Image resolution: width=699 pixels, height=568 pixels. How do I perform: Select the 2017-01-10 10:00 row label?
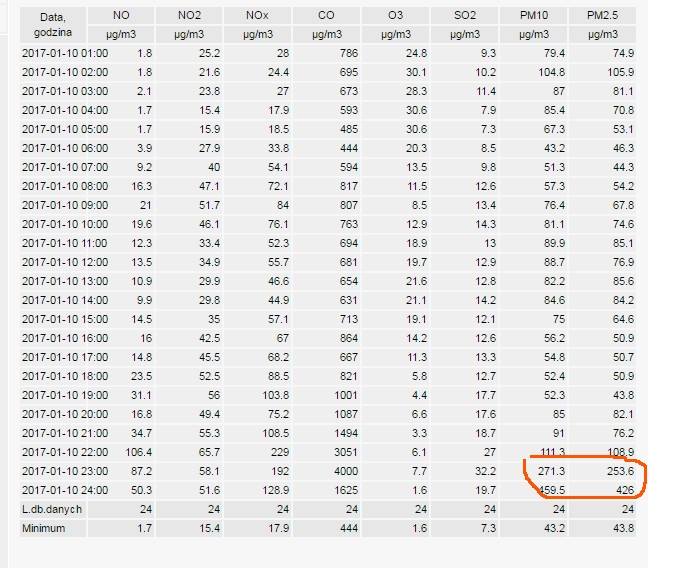pyautogui.click(x=65, y=224)
